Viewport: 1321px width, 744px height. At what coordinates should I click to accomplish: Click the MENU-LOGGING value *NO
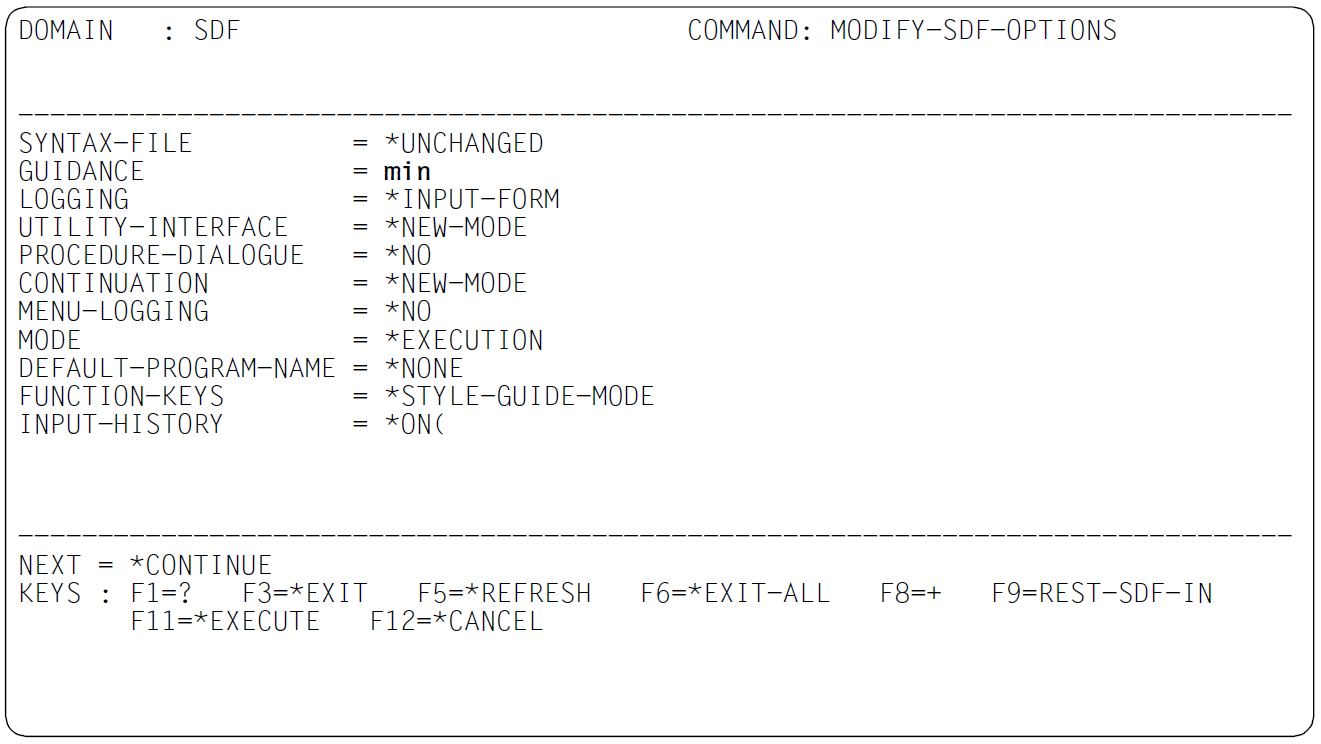pos(408,311)
